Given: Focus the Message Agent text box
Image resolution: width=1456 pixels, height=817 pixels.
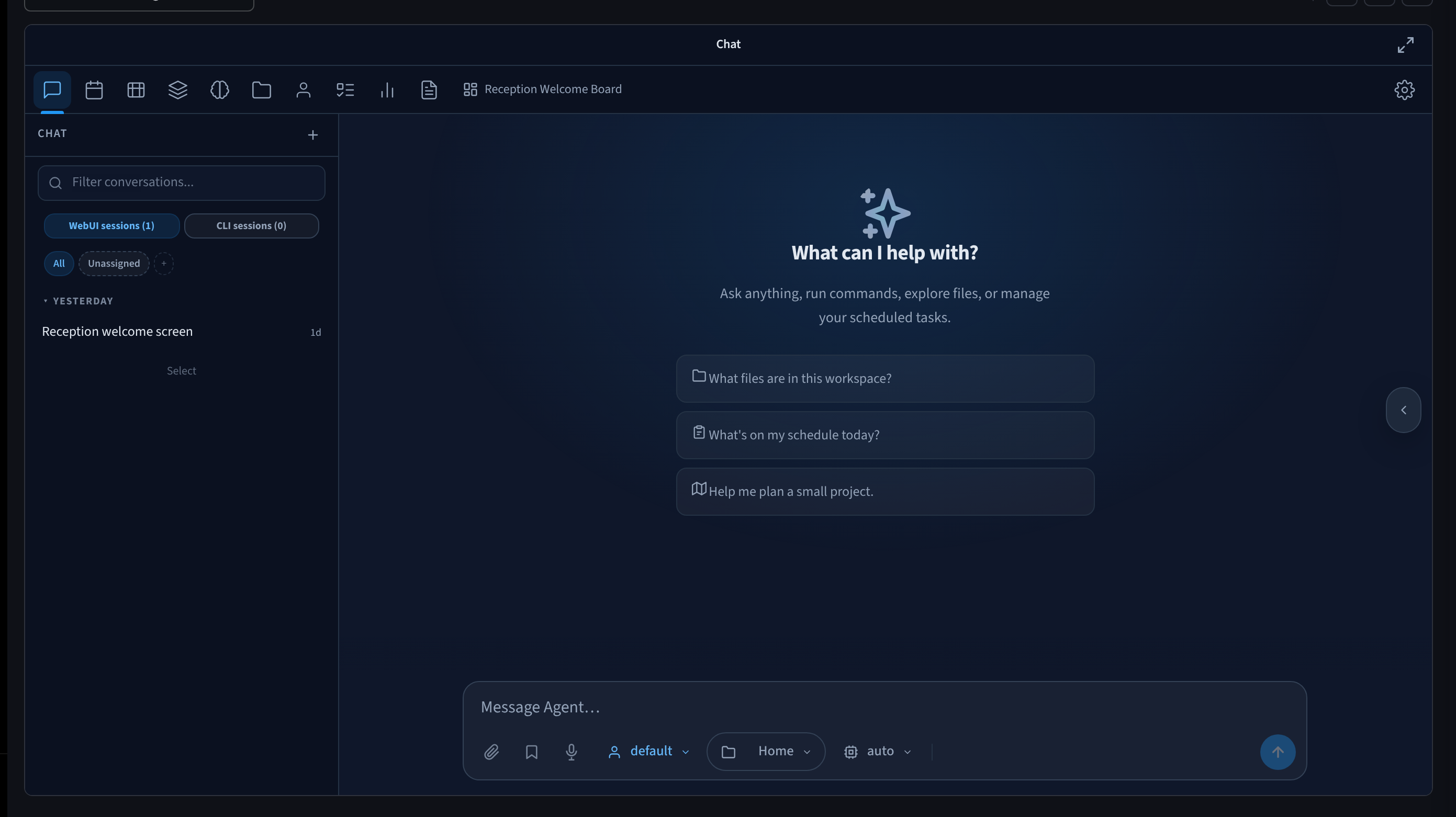Looking at the screenshot, I should pos(884,707).
